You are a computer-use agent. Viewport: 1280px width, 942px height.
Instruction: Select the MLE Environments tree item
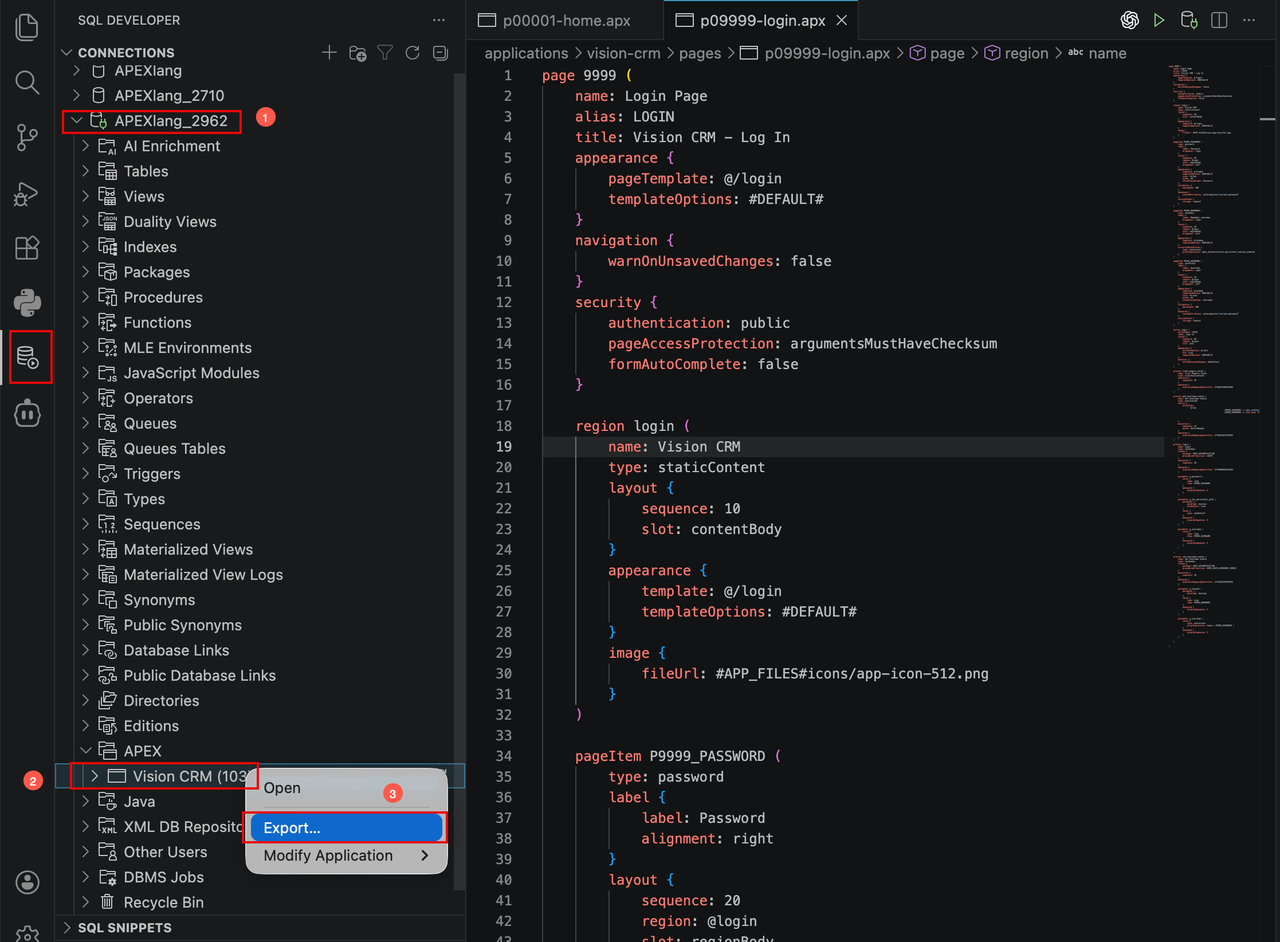(188, 348)
